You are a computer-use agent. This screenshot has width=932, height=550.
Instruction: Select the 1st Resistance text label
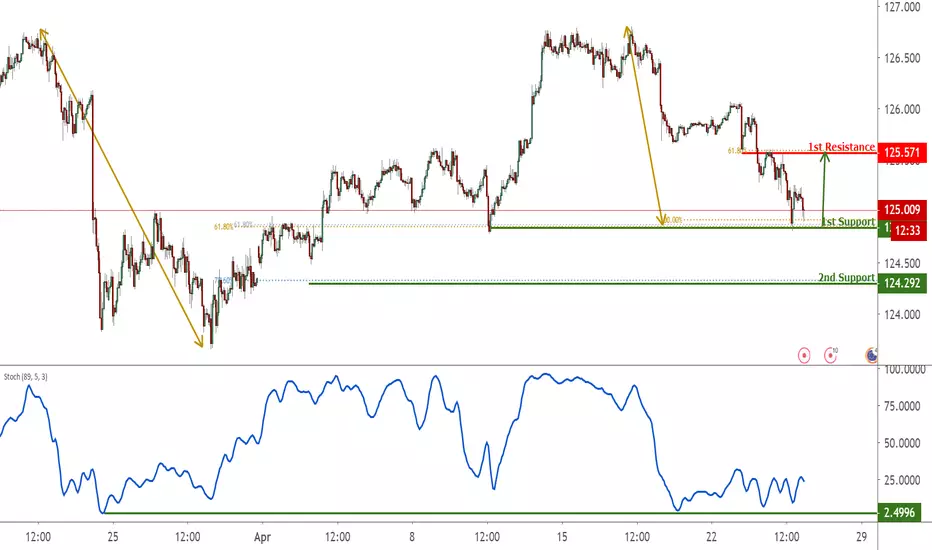[841, 146]
